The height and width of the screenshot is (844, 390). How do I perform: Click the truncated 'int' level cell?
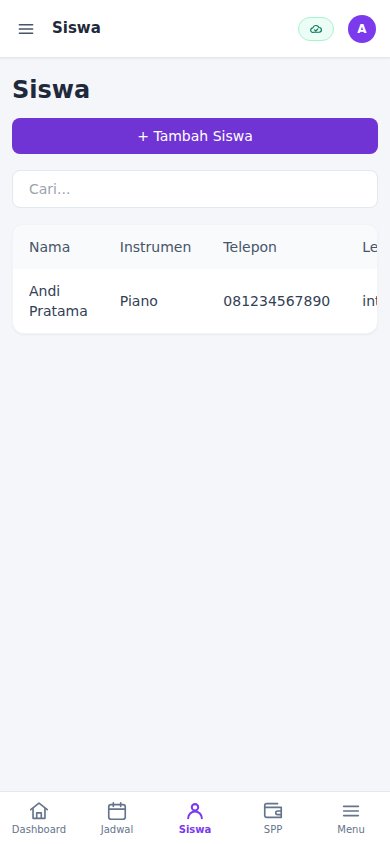coord(370,301)
